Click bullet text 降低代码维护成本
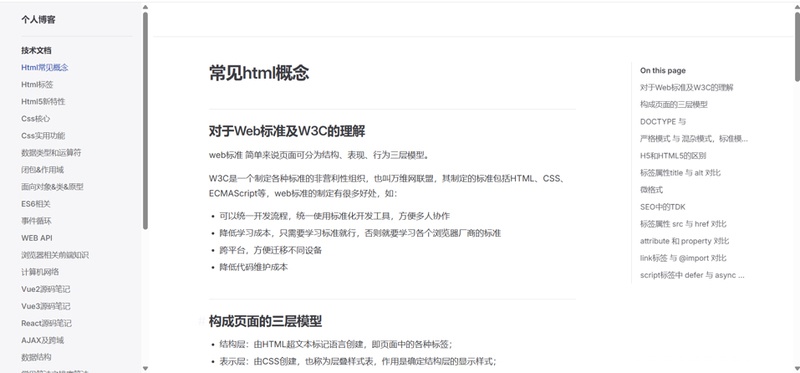 (x=254, y=267)
